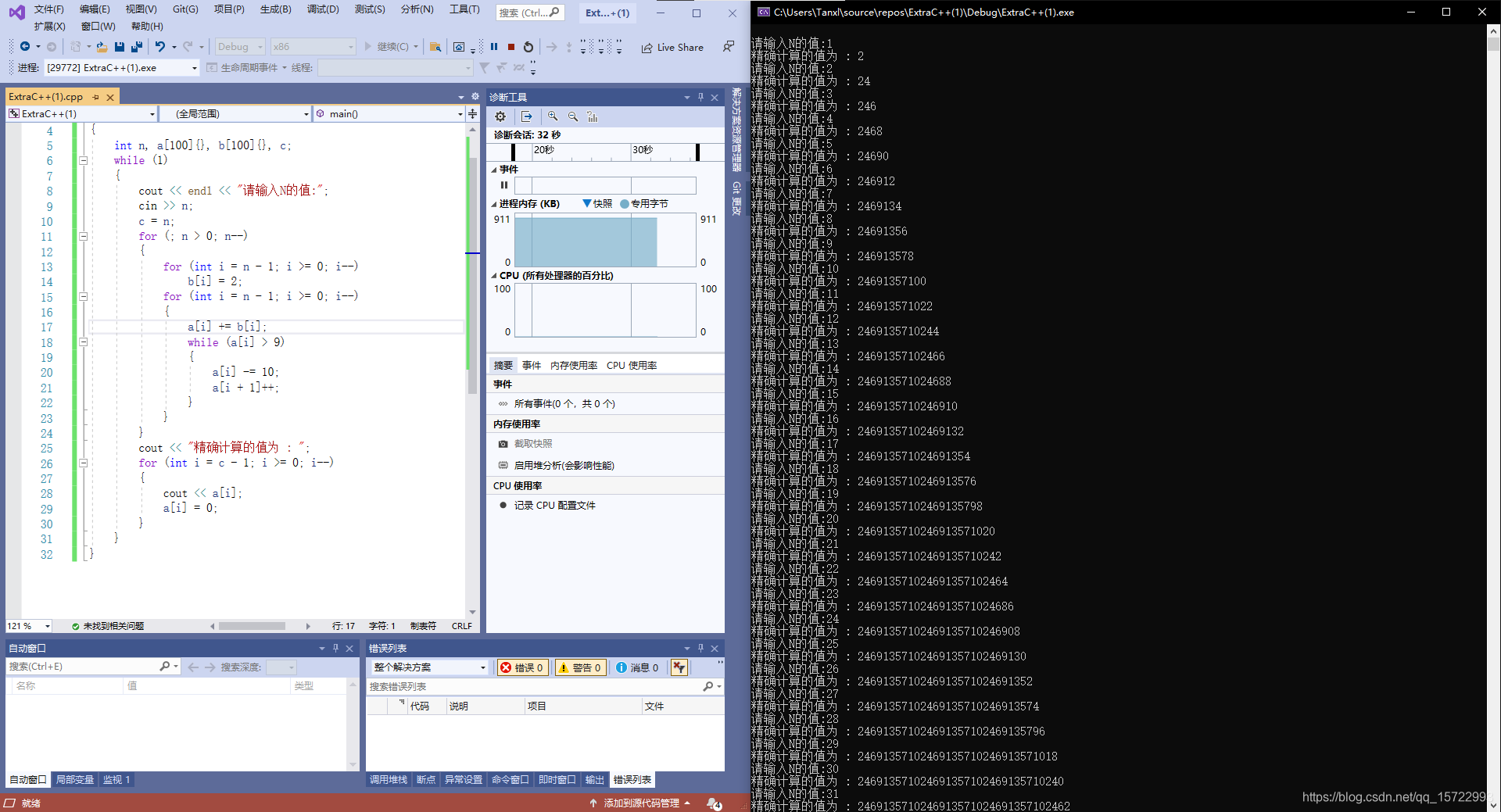Click 添加到源代码管理 in status bar

tap(641, 803)
